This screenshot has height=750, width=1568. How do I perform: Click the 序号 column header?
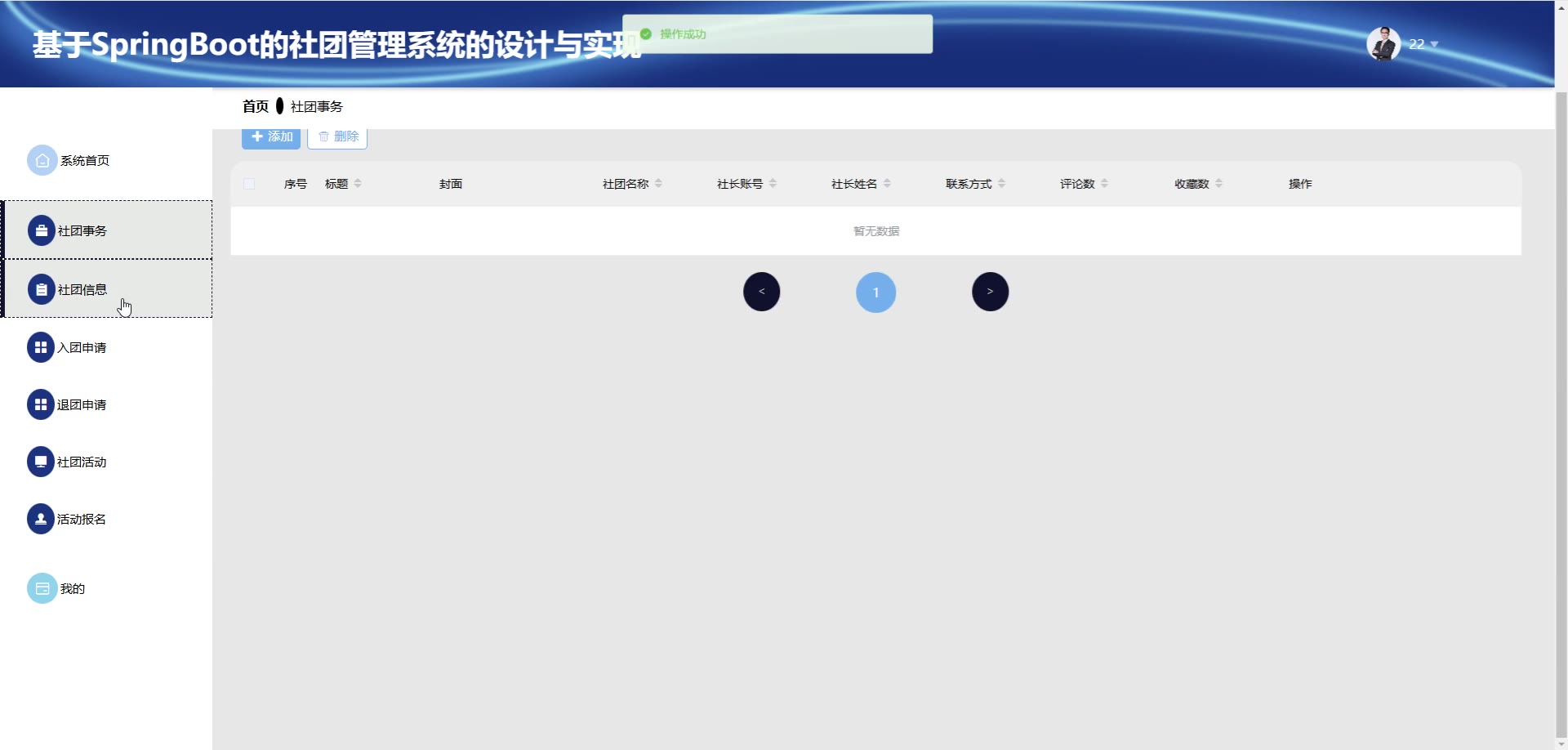[296, 184]
